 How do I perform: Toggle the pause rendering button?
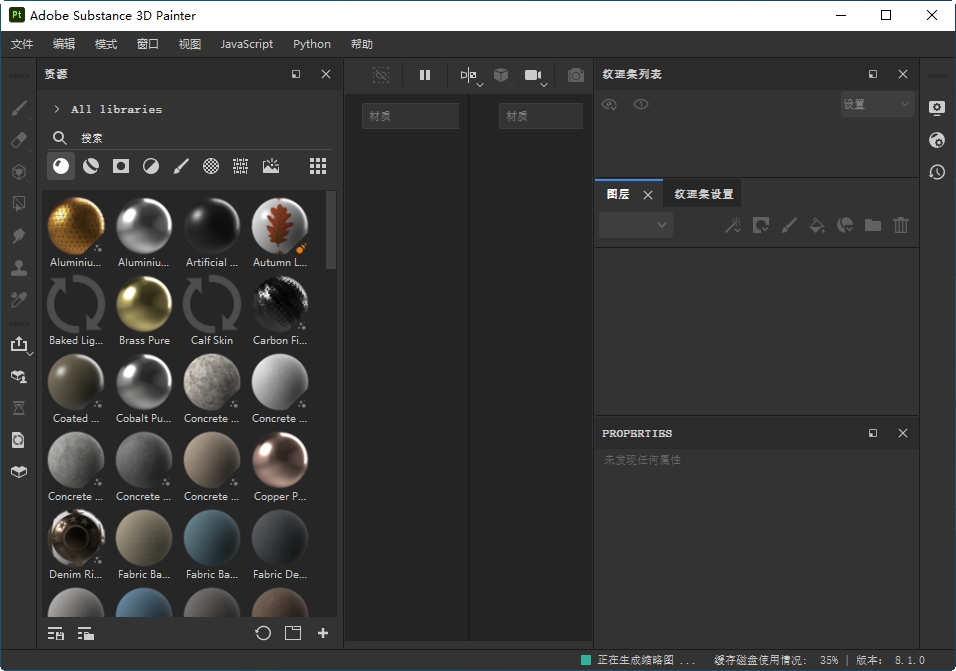pyautogui.click(x=425, y=75)
